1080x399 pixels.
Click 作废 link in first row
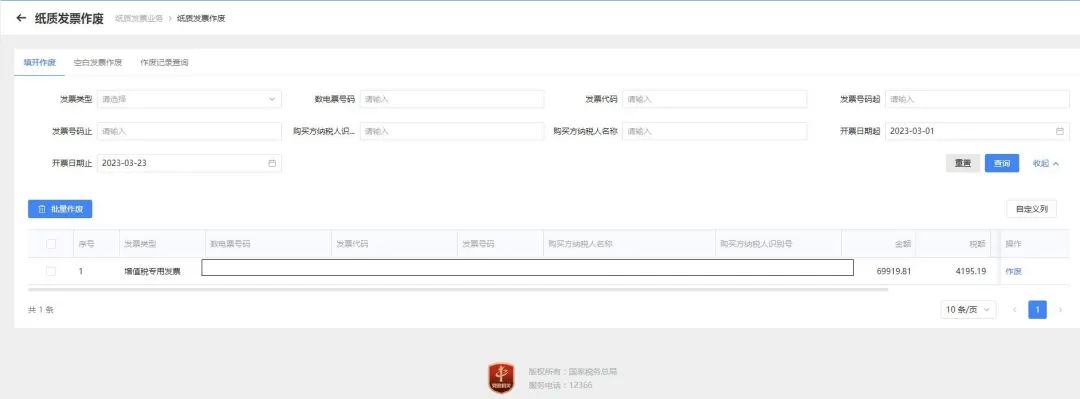click(x=1013, y=272)
